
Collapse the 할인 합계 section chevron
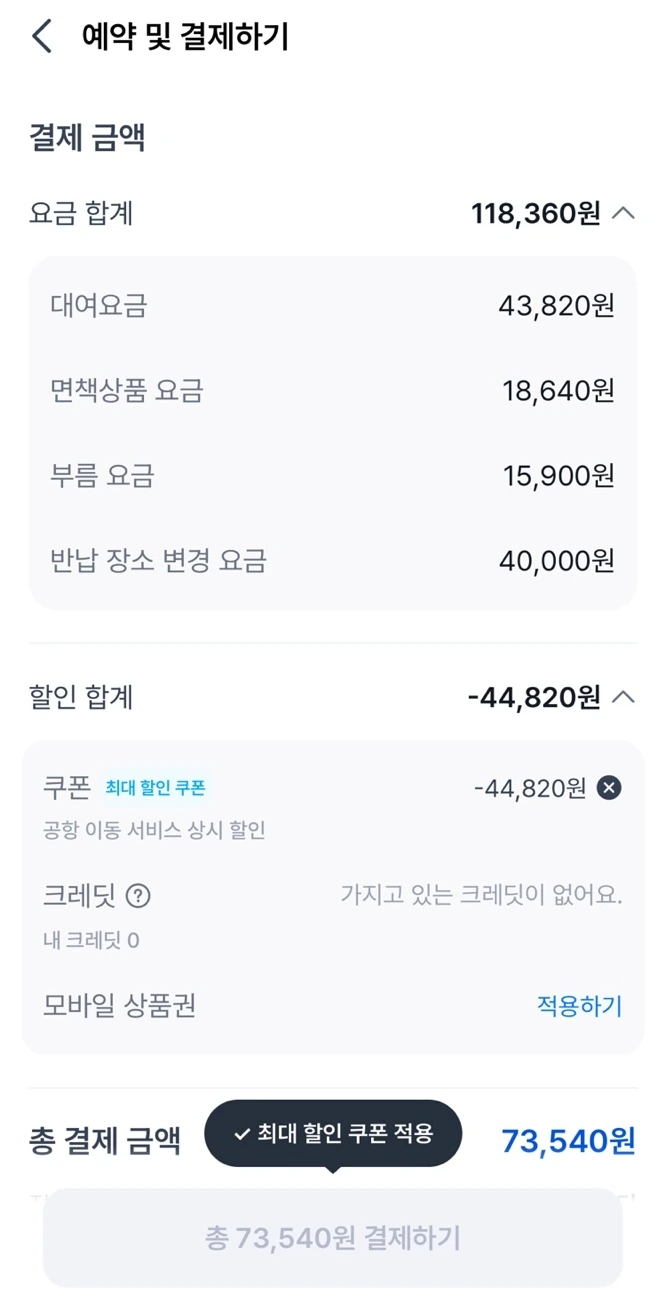623,697
